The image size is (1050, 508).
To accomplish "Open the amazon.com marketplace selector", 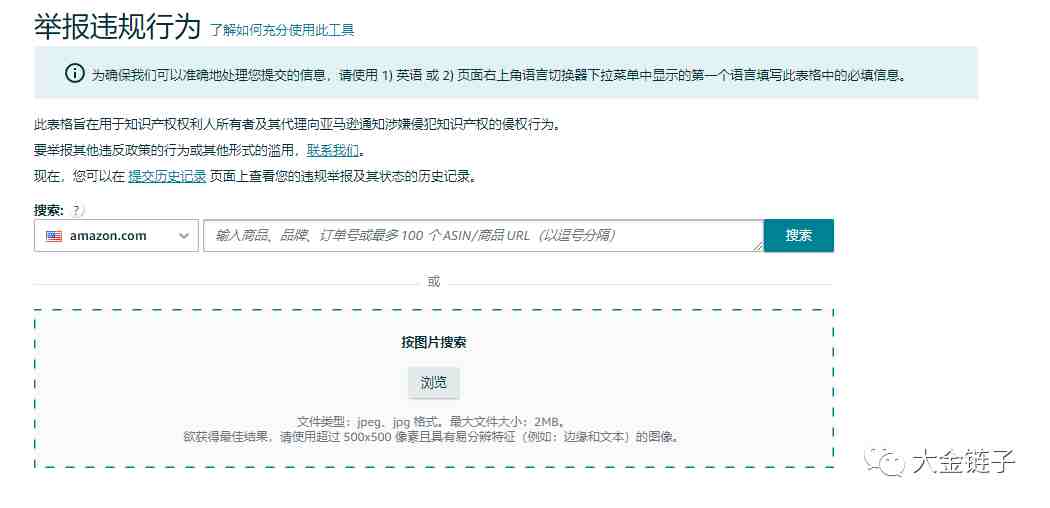I will tap(116, 236).
